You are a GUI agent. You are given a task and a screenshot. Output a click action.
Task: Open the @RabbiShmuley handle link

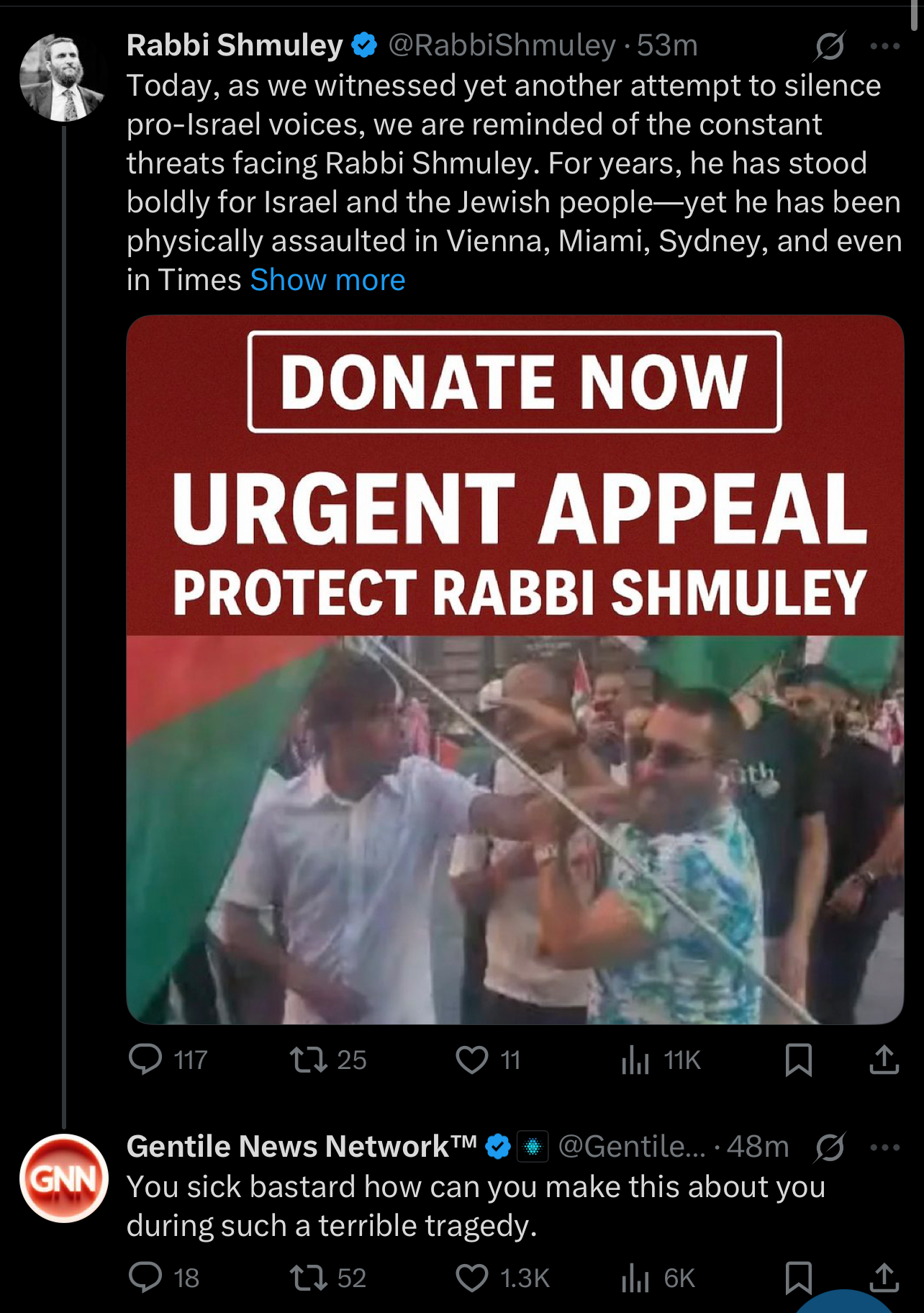point(502,45)
